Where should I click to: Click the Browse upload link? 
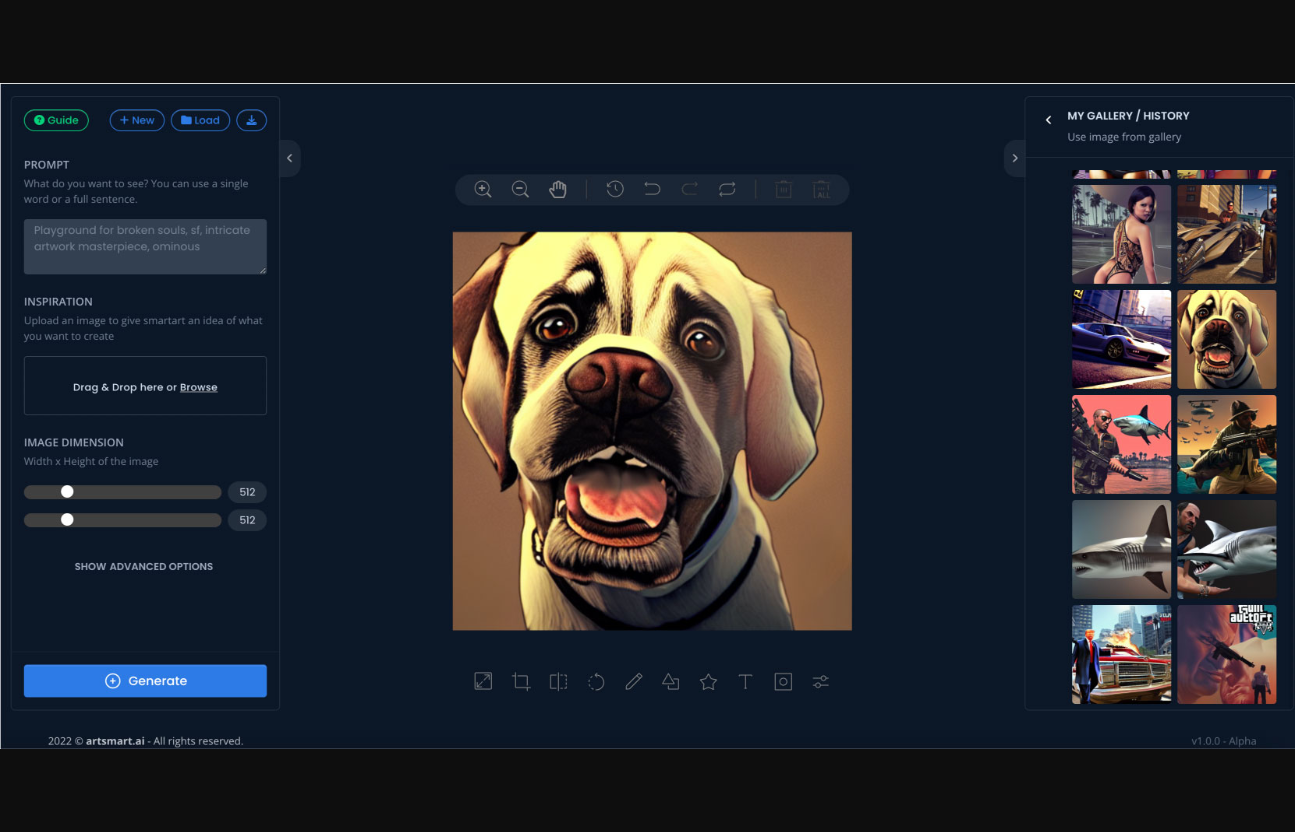[x=198, y=388]
